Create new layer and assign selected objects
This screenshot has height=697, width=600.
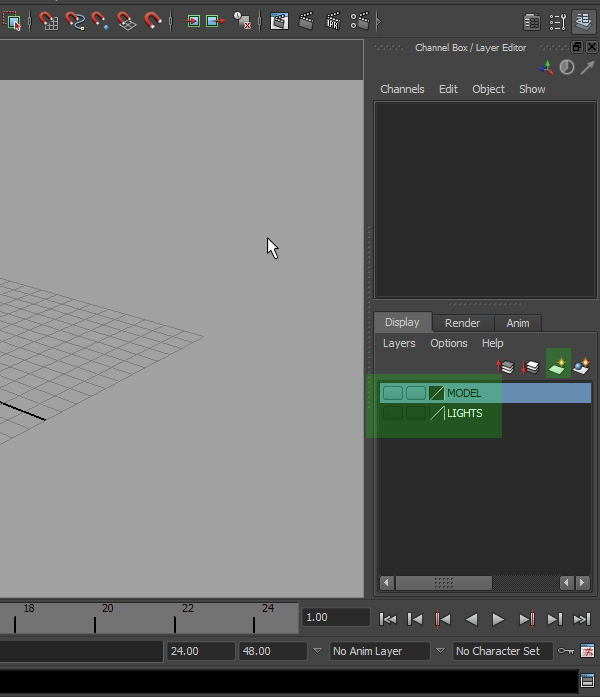pos(582,366)
